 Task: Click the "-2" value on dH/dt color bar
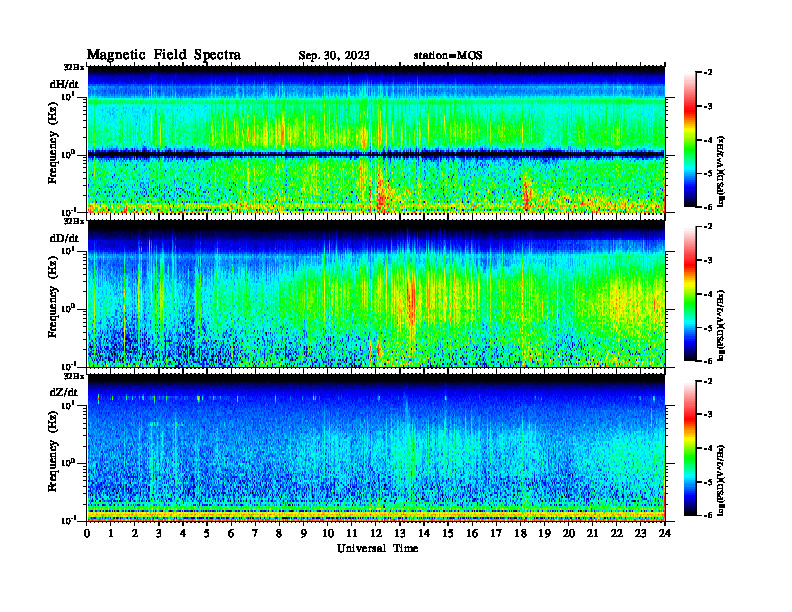(707, 73)
